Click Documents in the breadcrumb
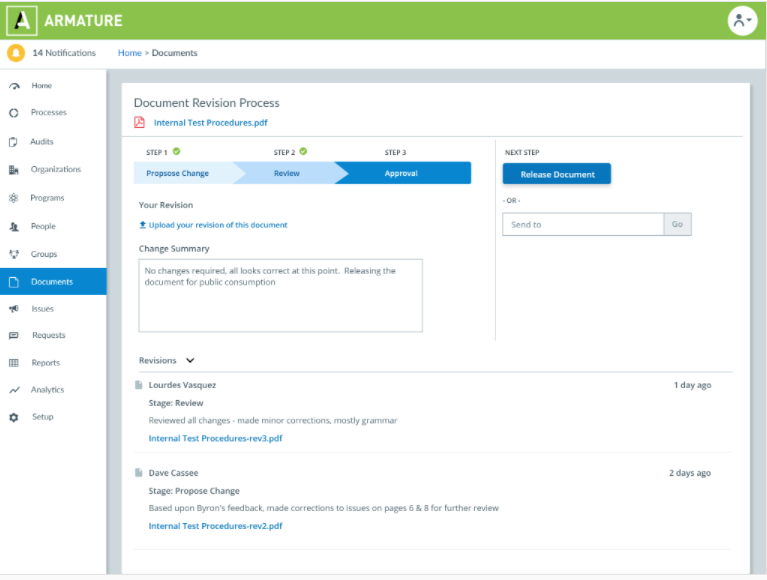Viewport: 767px width, 580px height. tap(174, 53)
